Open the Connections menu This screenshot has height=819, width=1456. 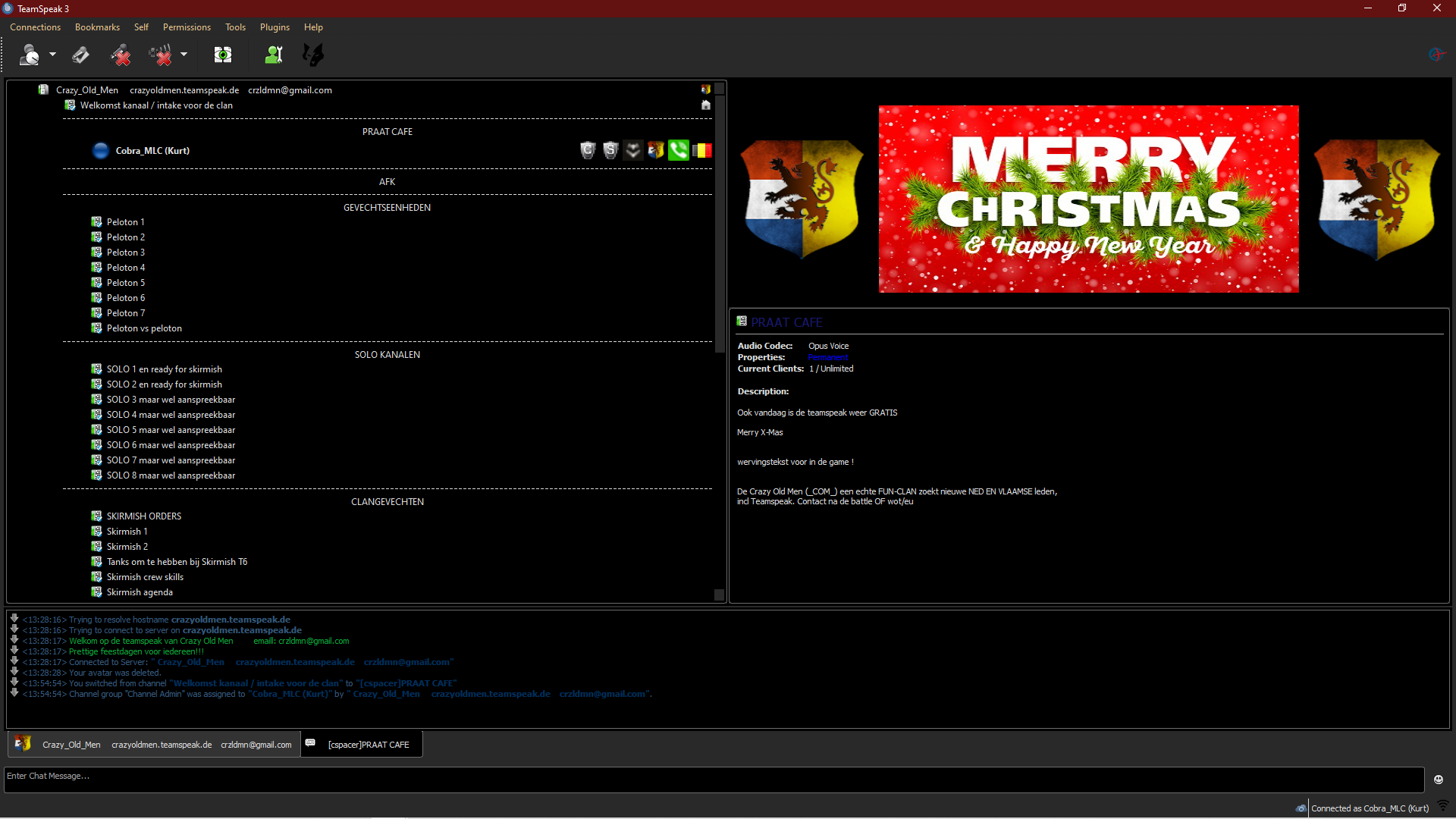pyautogui.click(x=35, y=27)
